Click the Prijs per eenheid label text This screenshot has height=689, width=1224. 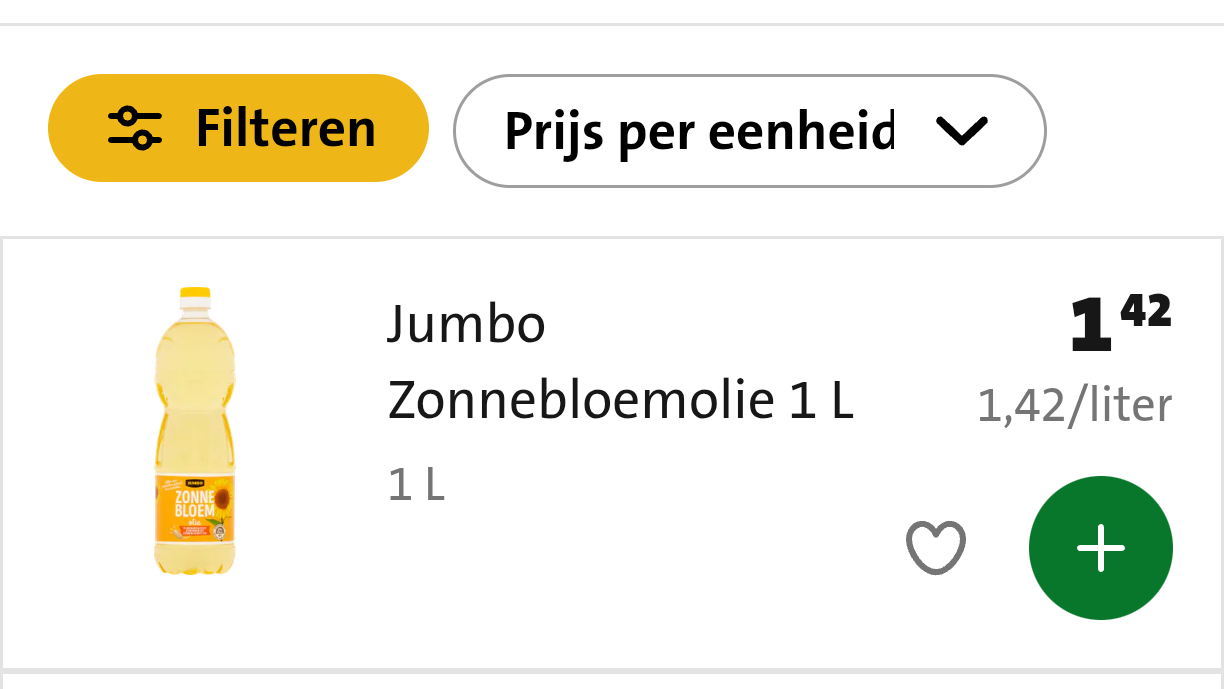pyautogui.click(x=698, y=131)
